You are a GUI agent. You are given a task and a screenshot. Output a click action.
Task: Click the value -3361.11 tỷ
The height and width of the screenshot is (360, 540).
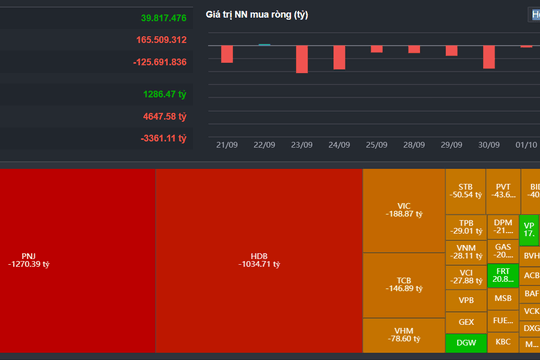164,138
